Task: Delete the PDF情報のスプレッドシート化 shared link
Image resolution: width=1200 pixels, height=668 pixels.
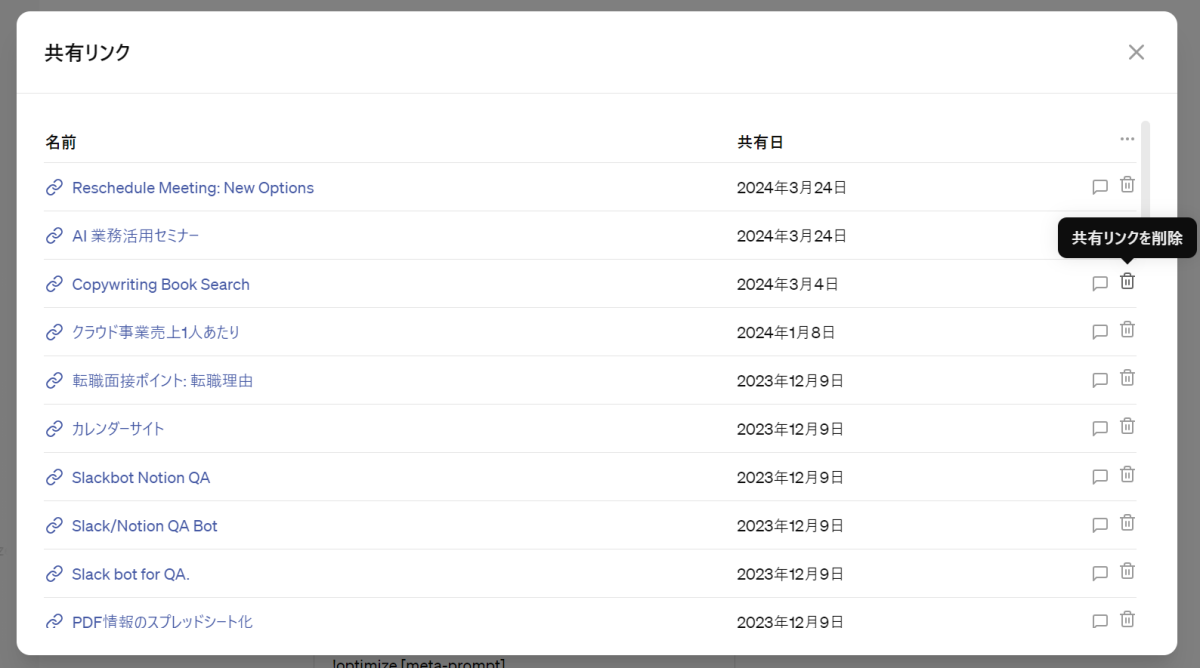Action: (1127, 619)
